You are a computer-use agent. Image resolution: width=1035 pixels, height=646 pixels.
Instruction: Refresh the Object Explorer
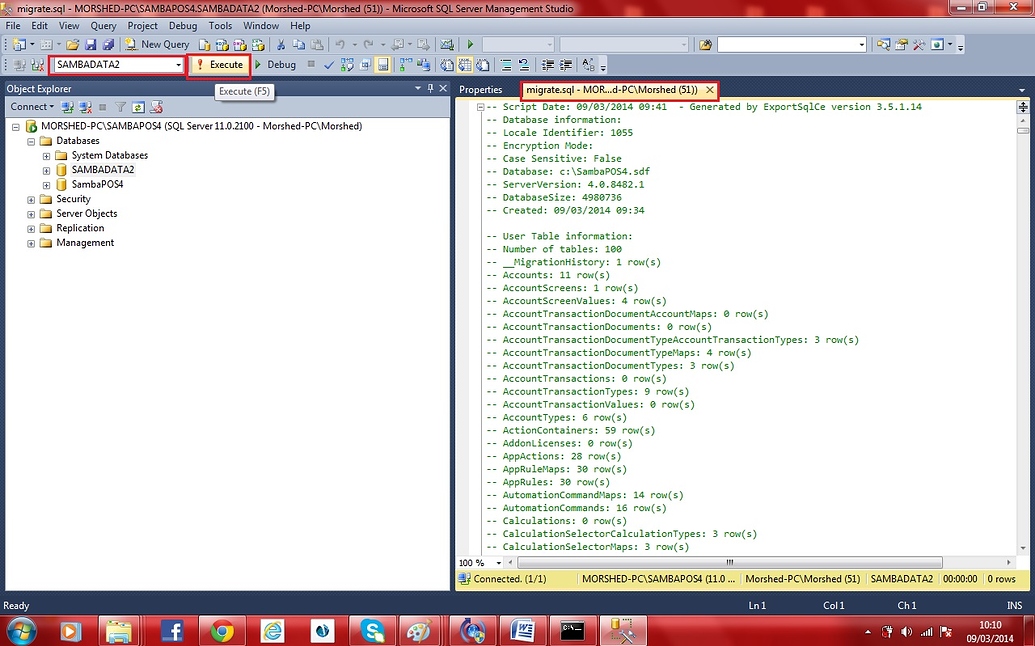[x=138, y=107]
